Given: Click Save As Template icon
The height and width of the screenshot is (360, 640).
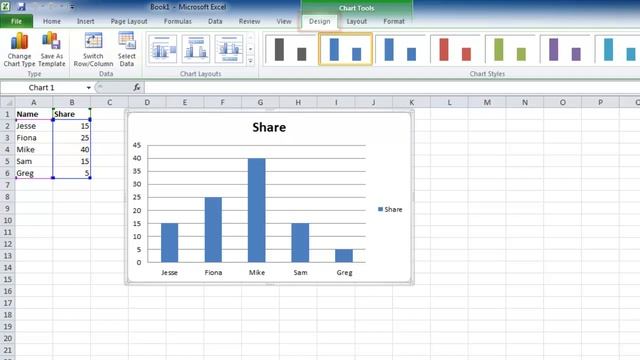Looking at the screenshot, I should click(52, 49).
